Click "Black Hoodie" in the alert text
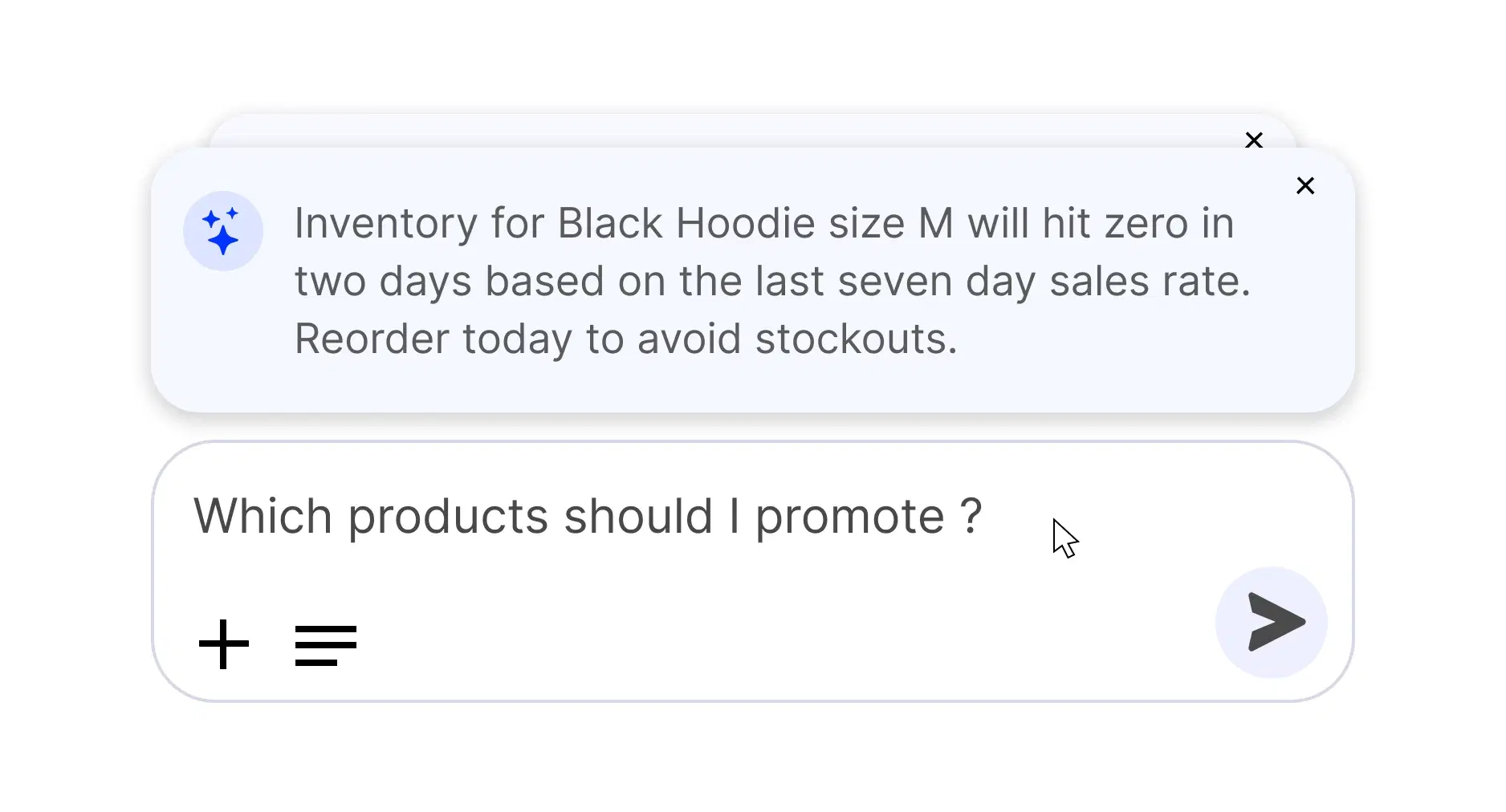 coord(686,224)
